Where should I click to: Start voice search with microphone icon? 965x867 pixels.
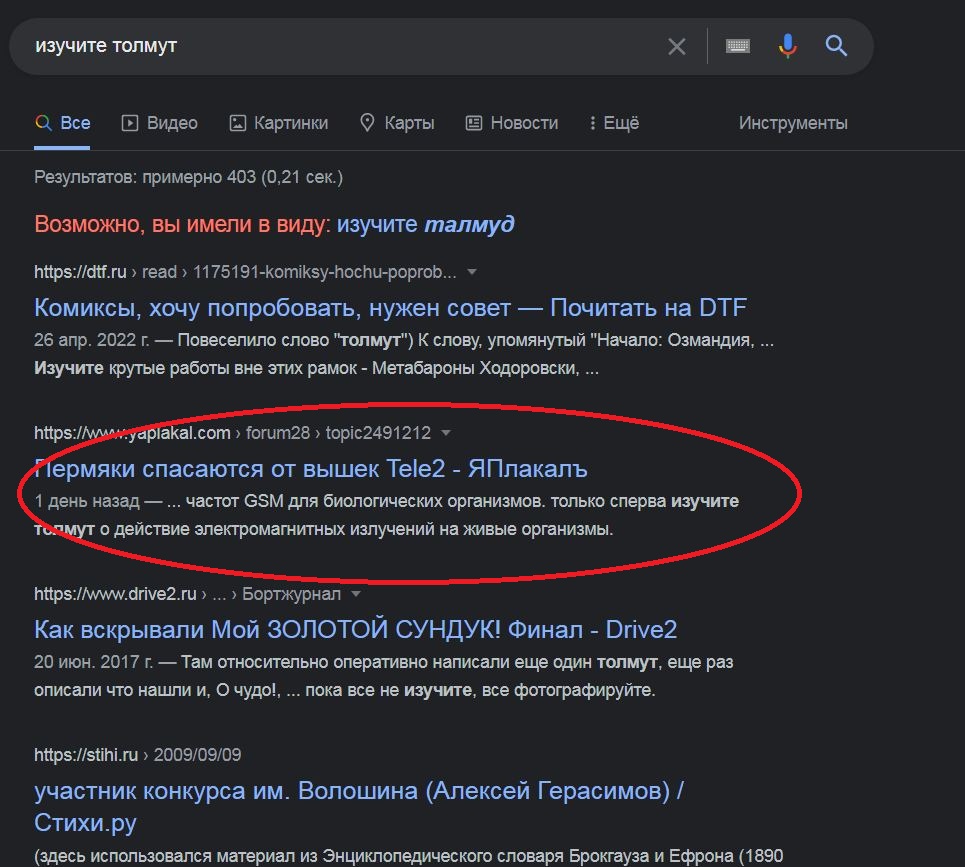pos(788,46)
